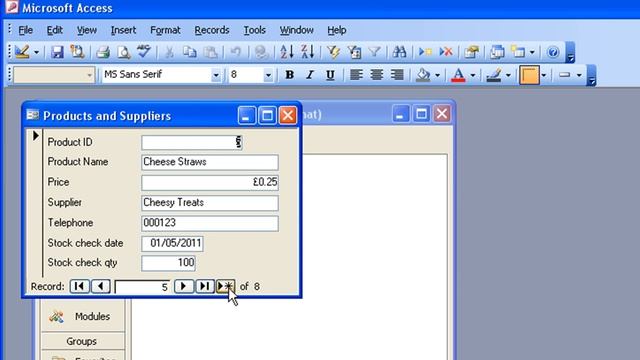Open the Records menu
Image resolution: width=640 pixels, height=360 pixels.
(x=212, y=30)
